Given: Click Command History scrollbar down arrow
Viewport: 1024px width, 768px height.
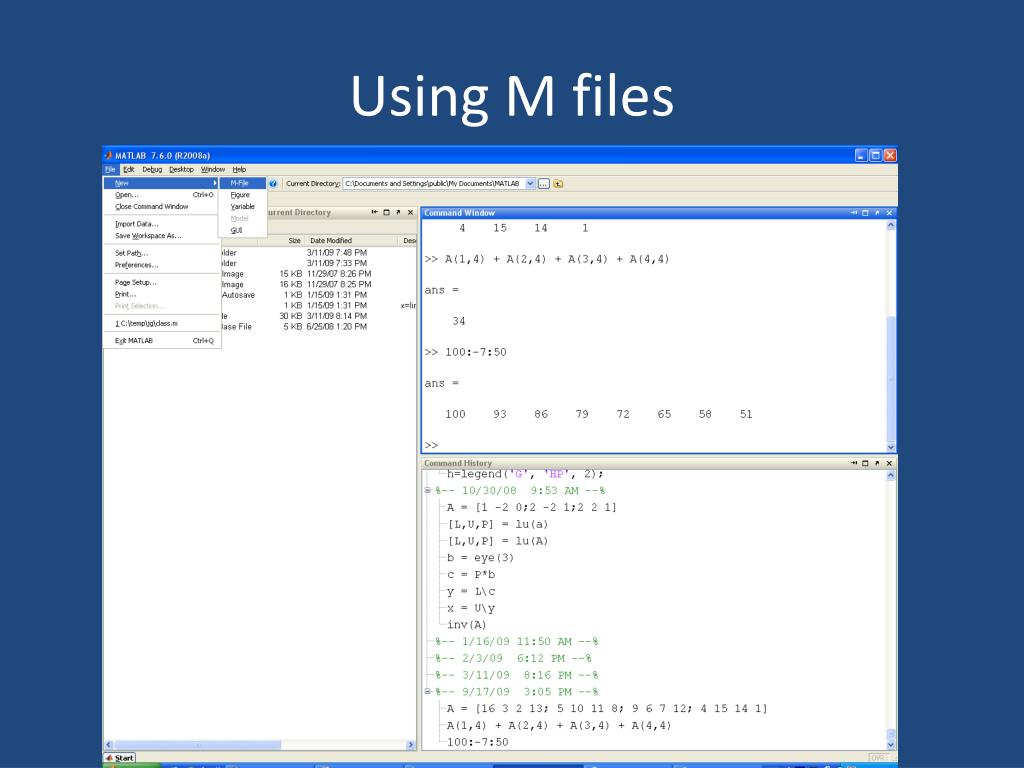Looking at the screenshot, I should [x=891, y=744].
